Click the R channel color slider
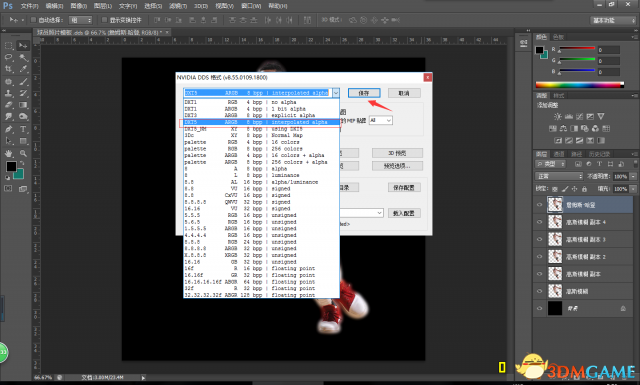The width and height of the screenshot is (640, 385). coord(577,49)
